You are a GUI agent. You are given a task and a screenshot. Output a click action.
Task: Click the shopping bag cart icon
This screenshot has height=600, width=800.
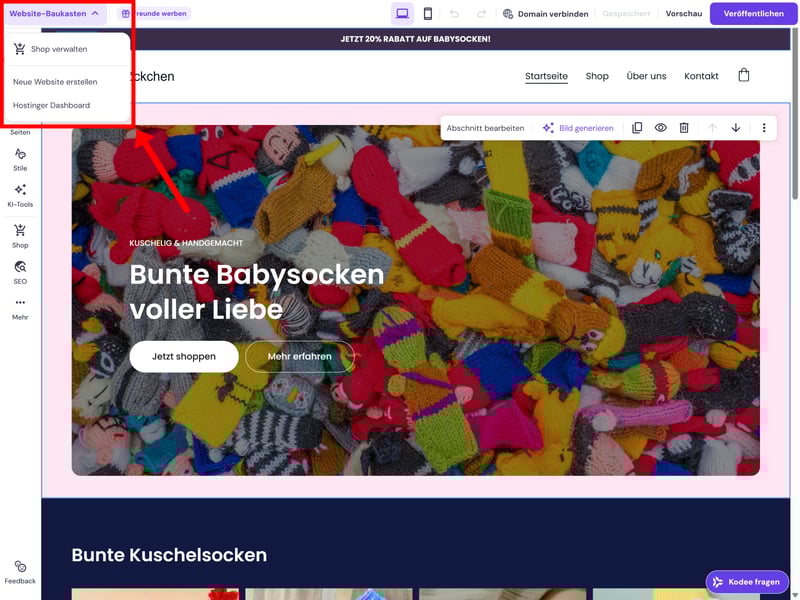(x=743, y=76)
